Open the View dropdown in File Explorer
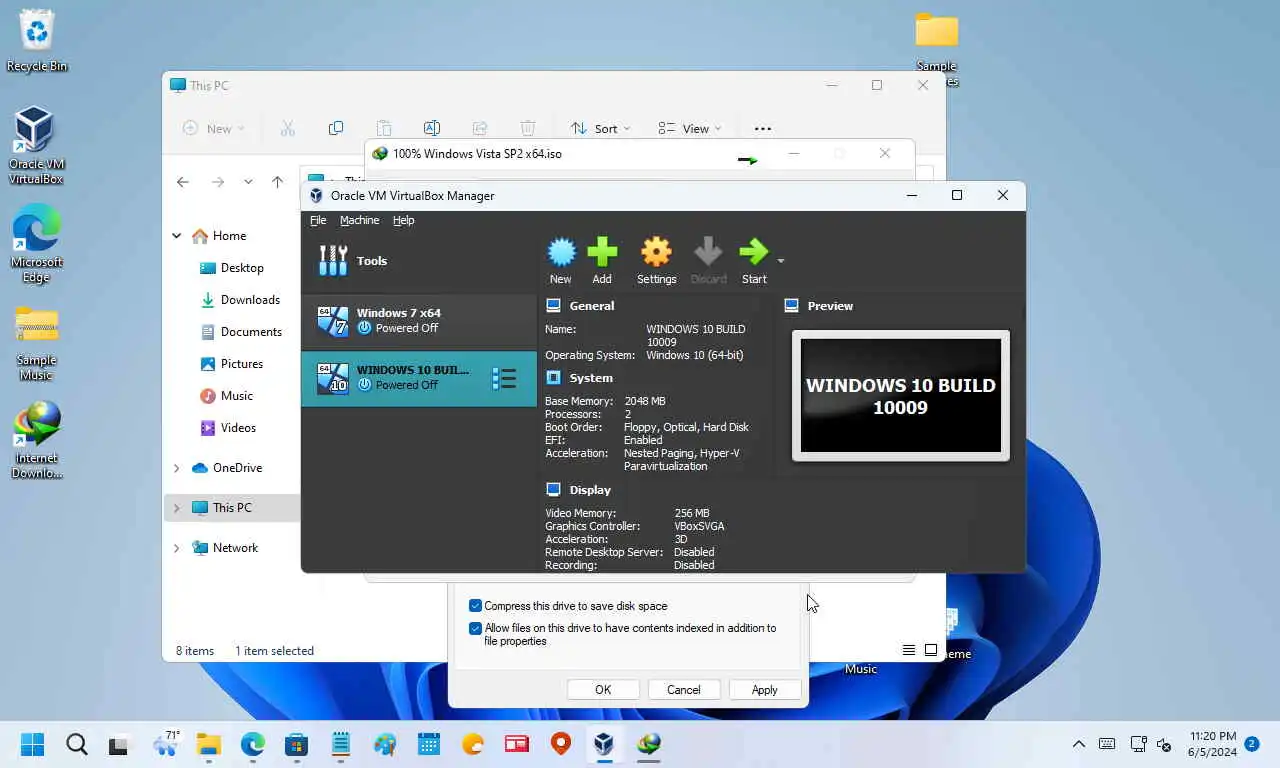 [x=690, y=128]
